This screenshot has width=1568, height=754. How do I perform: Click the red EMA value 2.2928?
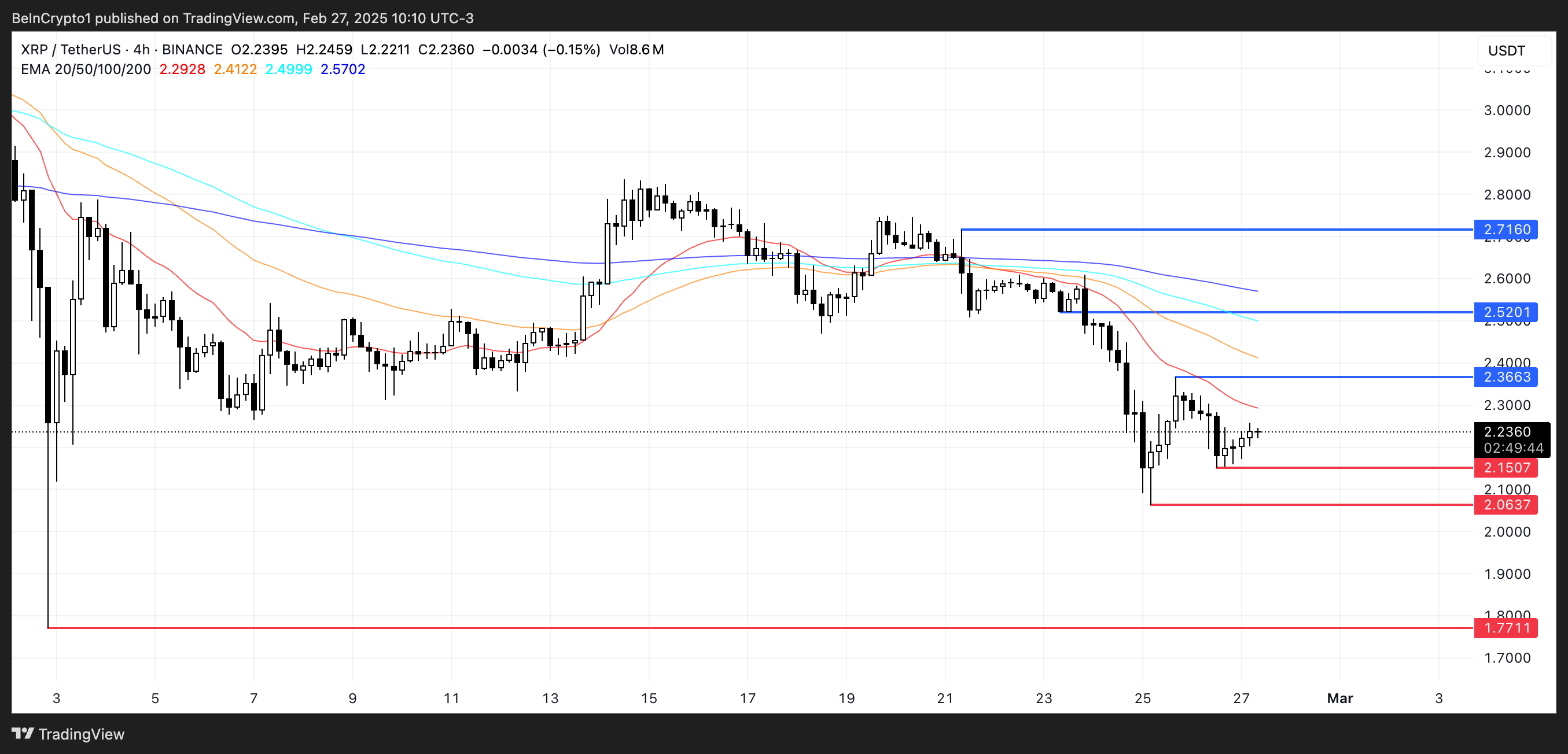(182, 69)
